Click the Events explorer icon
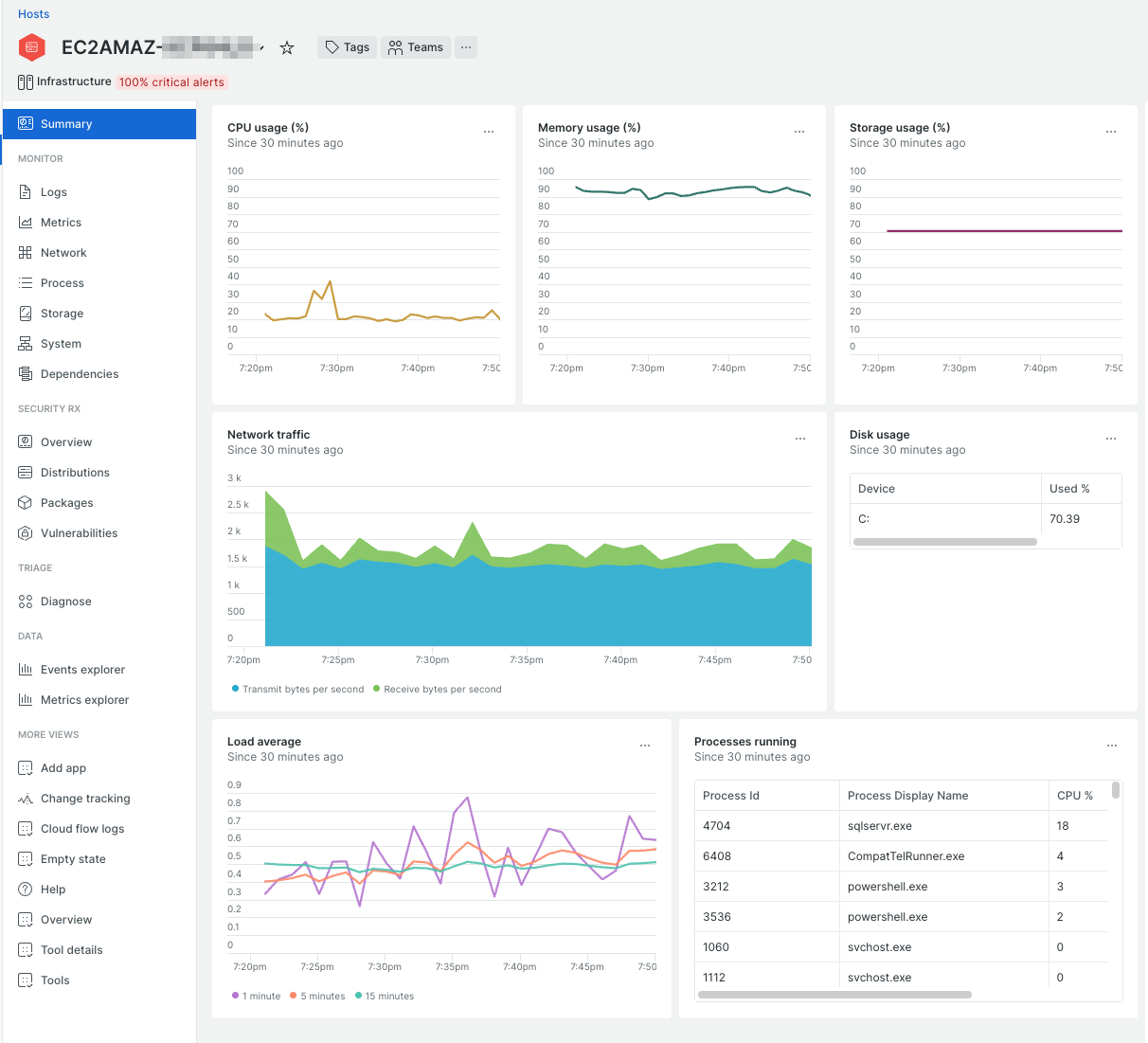Image resolution: width=1148 pixels, height=1043 pixels. (x=26, y=670)
